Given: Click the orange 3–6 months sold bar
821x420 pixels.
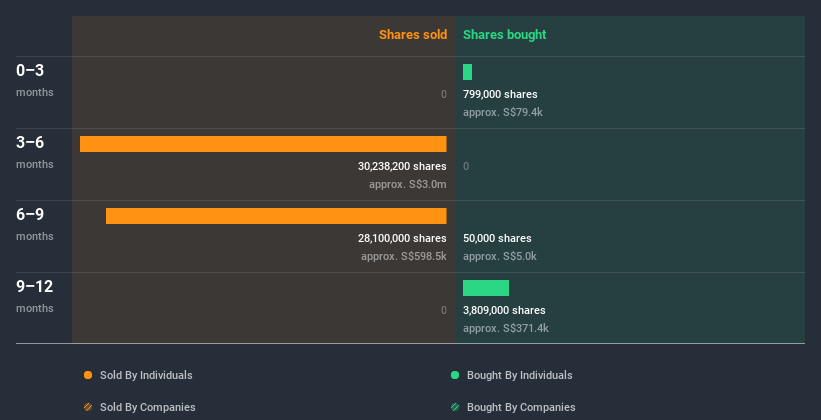Looking at the screenshot, I should tap(263, 144).
